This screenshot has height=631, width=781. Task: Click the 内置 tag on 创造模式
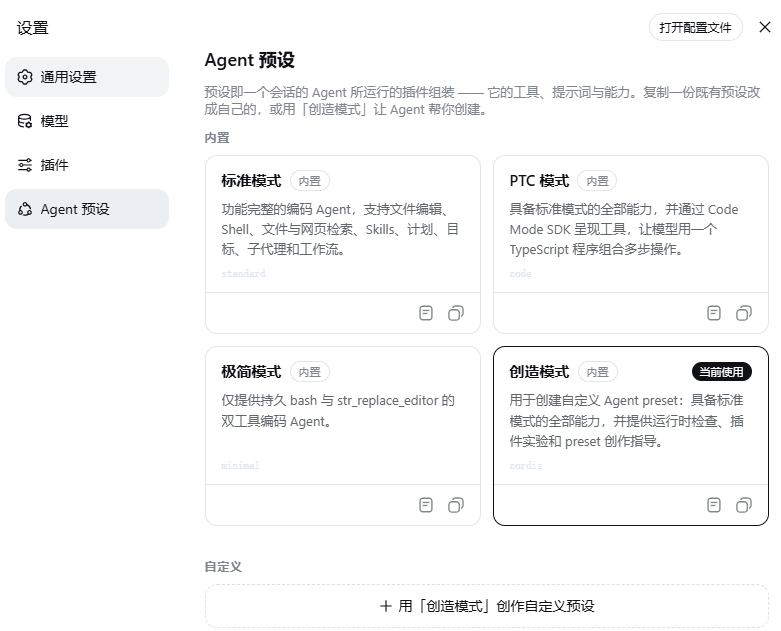click(x=598, y=372)
